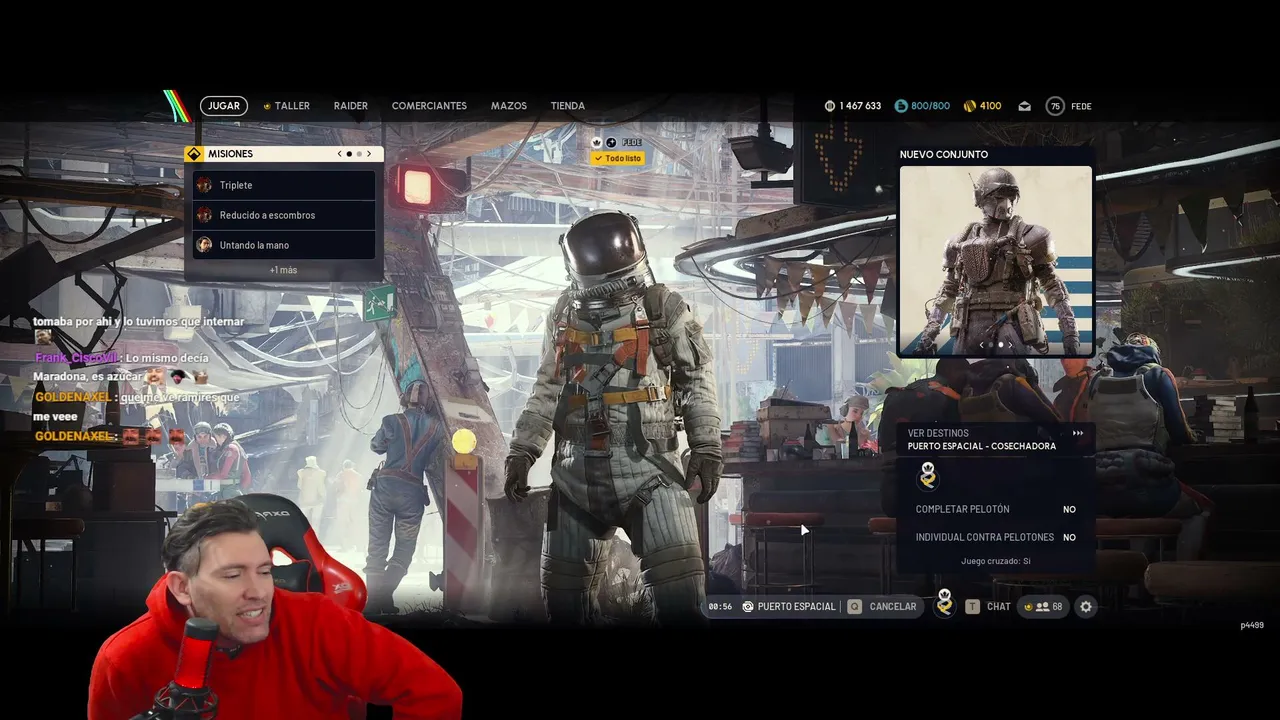The image size is (1280, 720).
Task: Click the coin currency icon beside 1 467 633
Action: coord(829,106)
